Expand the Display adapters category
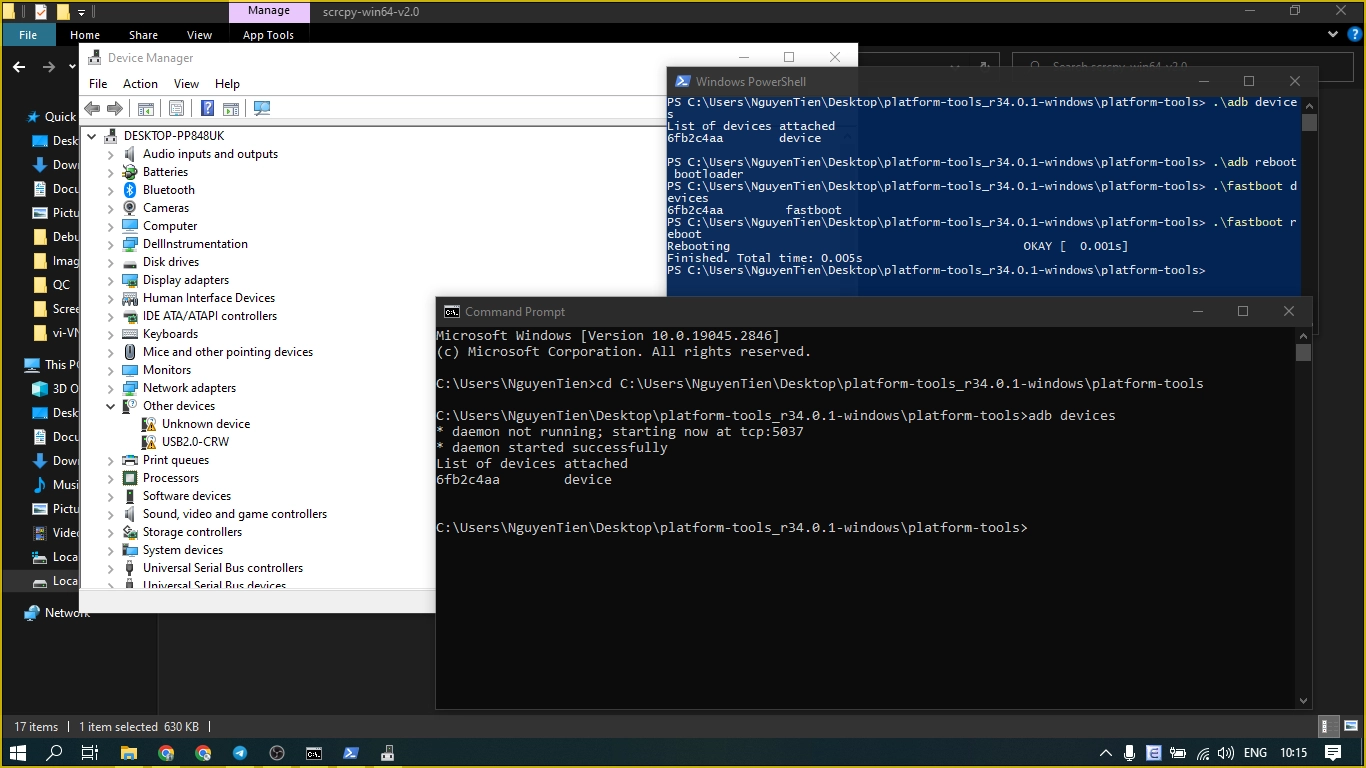 111,280
